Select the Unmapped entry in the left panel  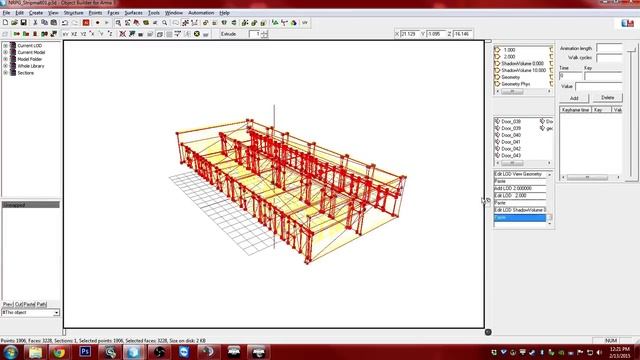tap(31, 205)
